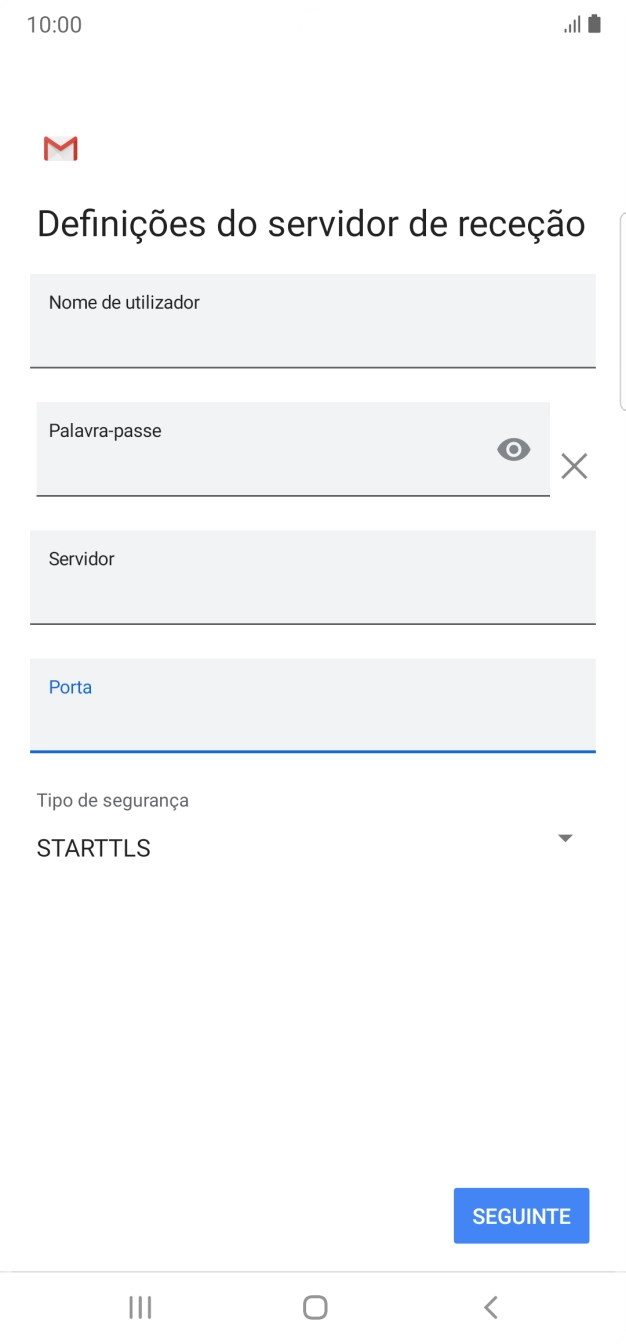
Task: Open recent apps from the navigation bar
Action: coord(140,1306)
